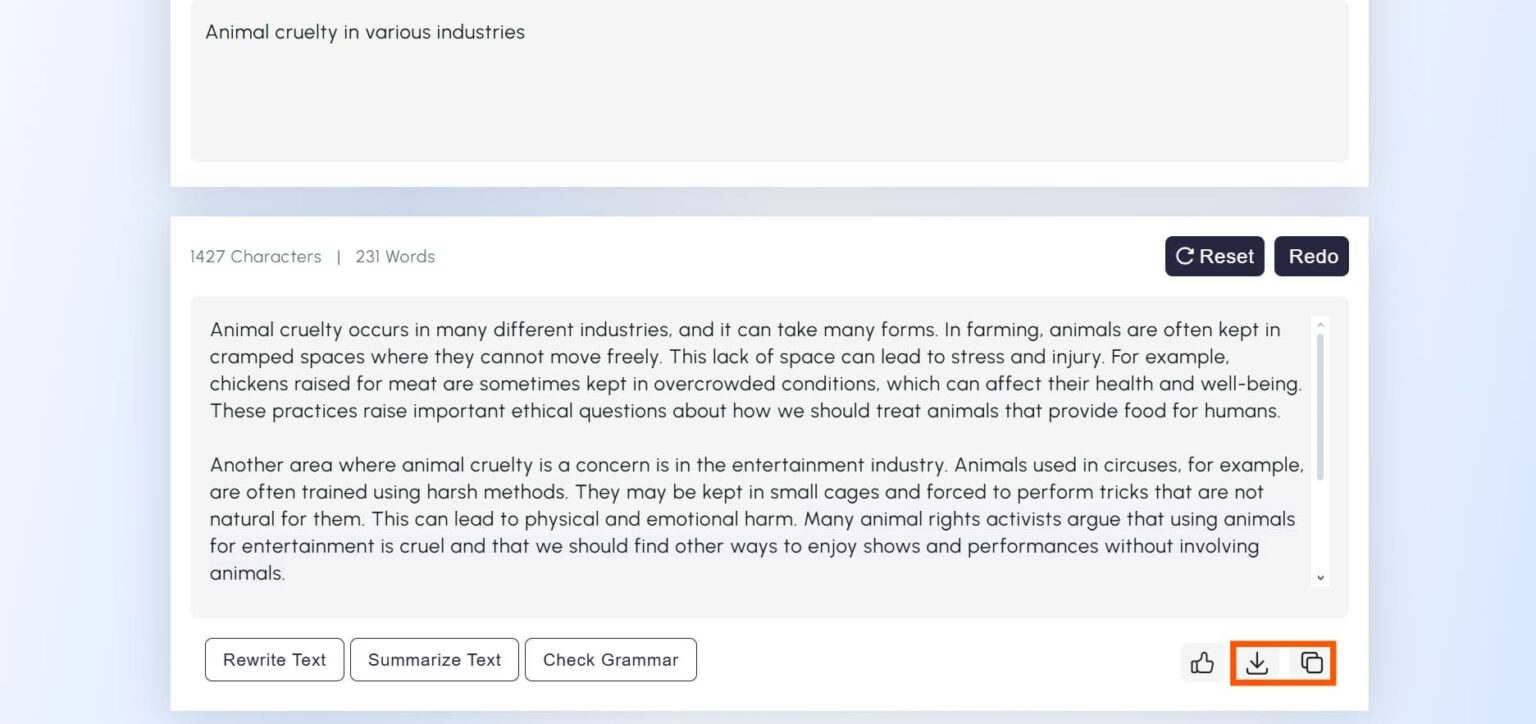Screen dimensions: 1536x724
Task: Click the circular arrow icon on Reset
Action: [1185, 256]
